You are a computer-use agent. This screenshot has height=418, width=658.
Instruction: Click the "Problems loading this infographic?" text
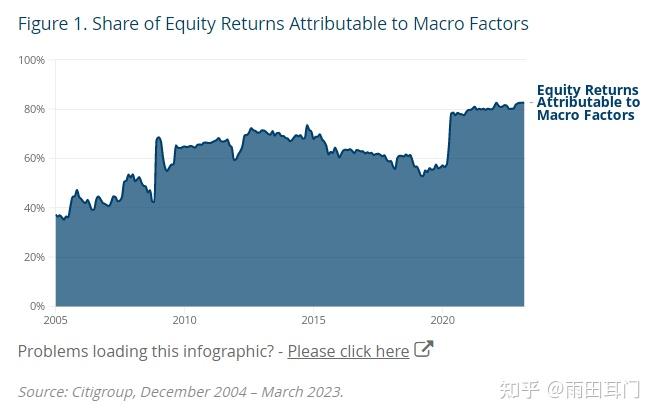[146, 351]
